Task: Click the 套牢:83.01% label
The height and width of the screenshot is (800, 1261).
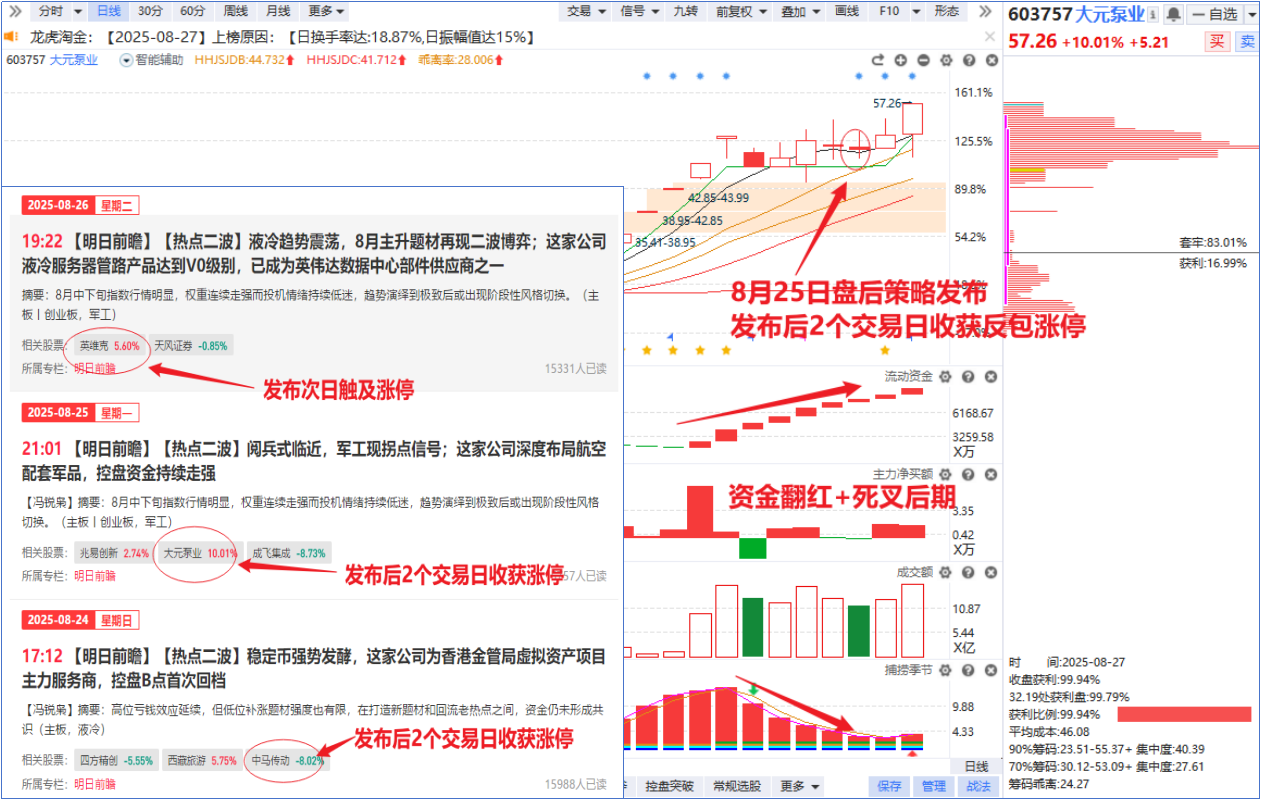Action: (x=1213, y=242)
